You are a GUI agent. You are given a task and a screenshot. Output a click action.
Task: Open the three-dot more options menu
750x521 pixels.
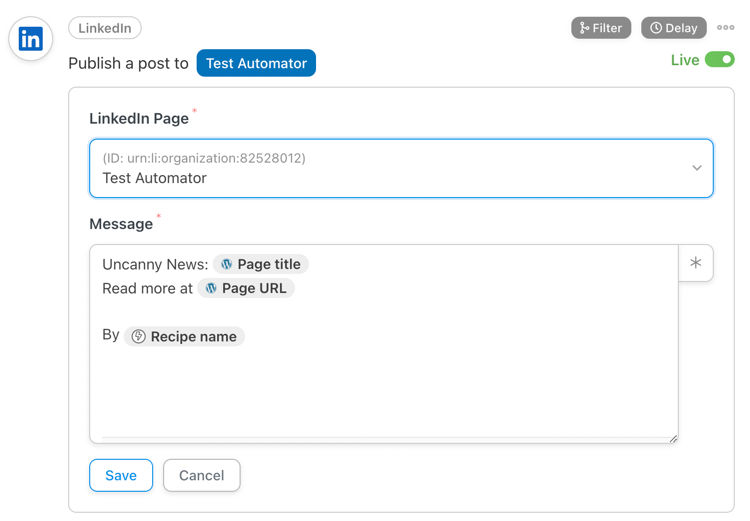coord(726,28)
